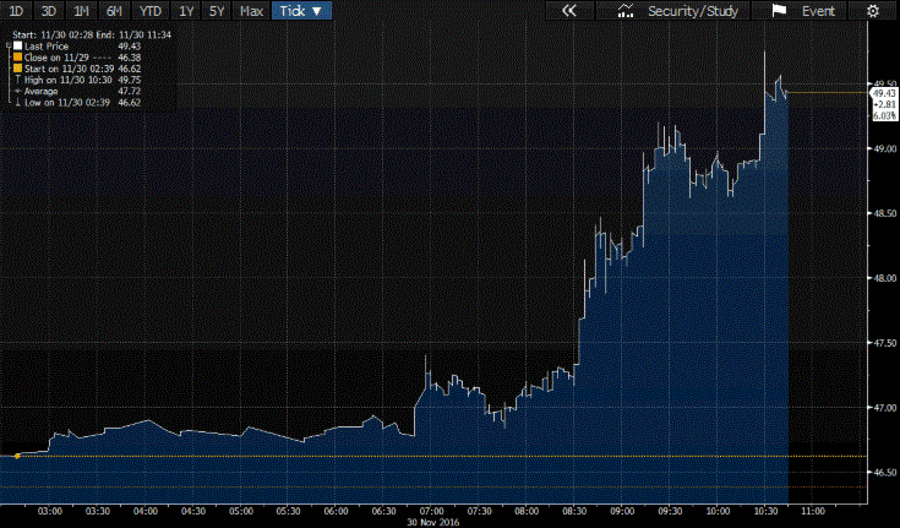The width and height of the screenshot is (900, 528).
Task: Choose the 1Y range tab
Action: (186, 10)
